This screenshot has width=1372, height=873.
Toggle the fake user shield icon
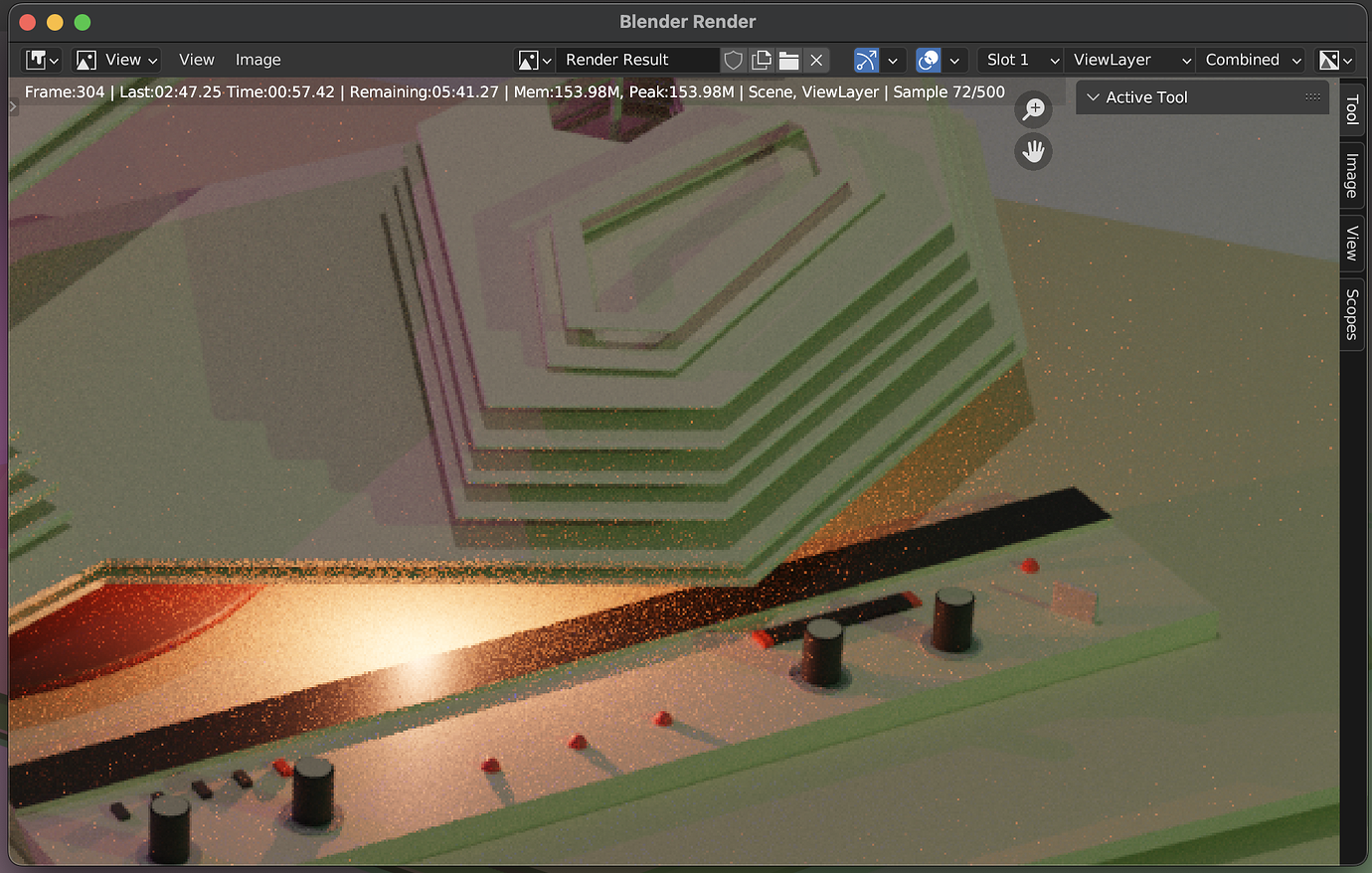click(734, 60)
